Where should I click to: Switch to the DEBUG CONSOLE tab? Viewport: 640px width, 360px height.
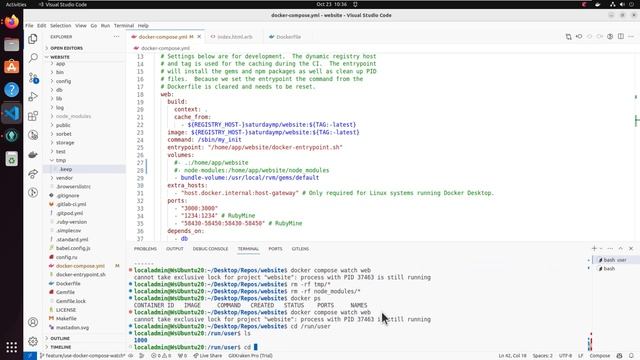tap(210, 249)
